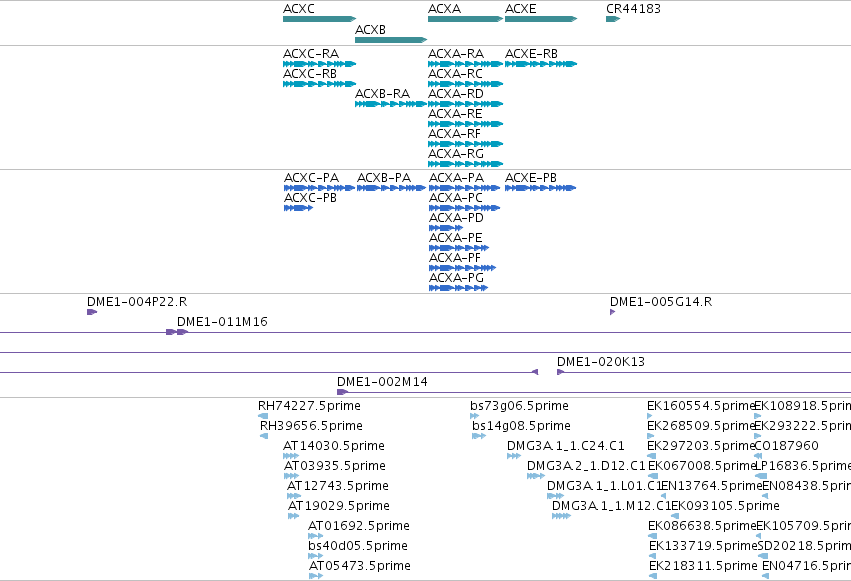Screen dimensions: 851x581
Task: Select transcript ACXA-RG
Action: click(x=465, y=164)
